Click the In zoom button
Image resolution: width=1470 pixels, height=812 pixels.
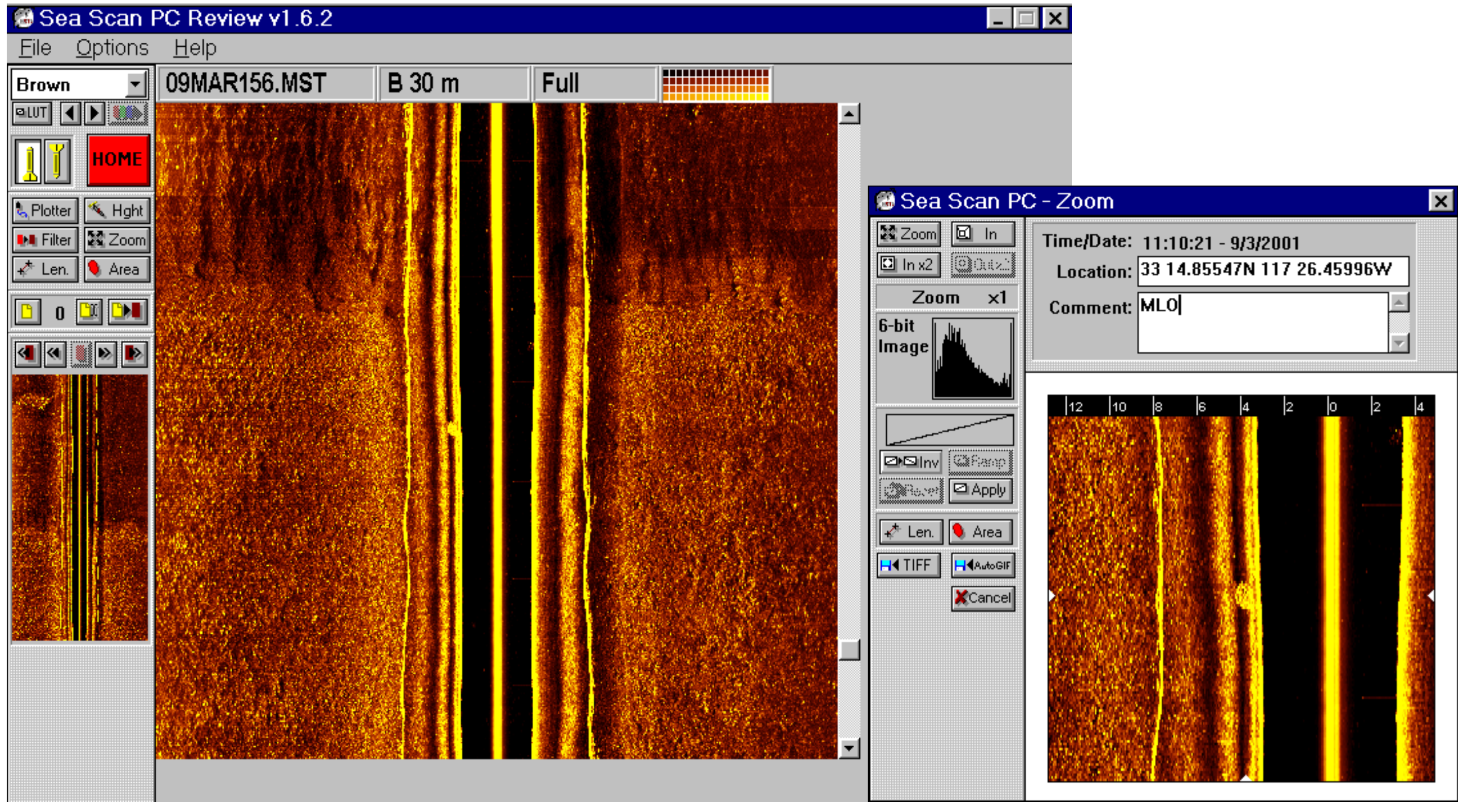[x=982, y=234]
